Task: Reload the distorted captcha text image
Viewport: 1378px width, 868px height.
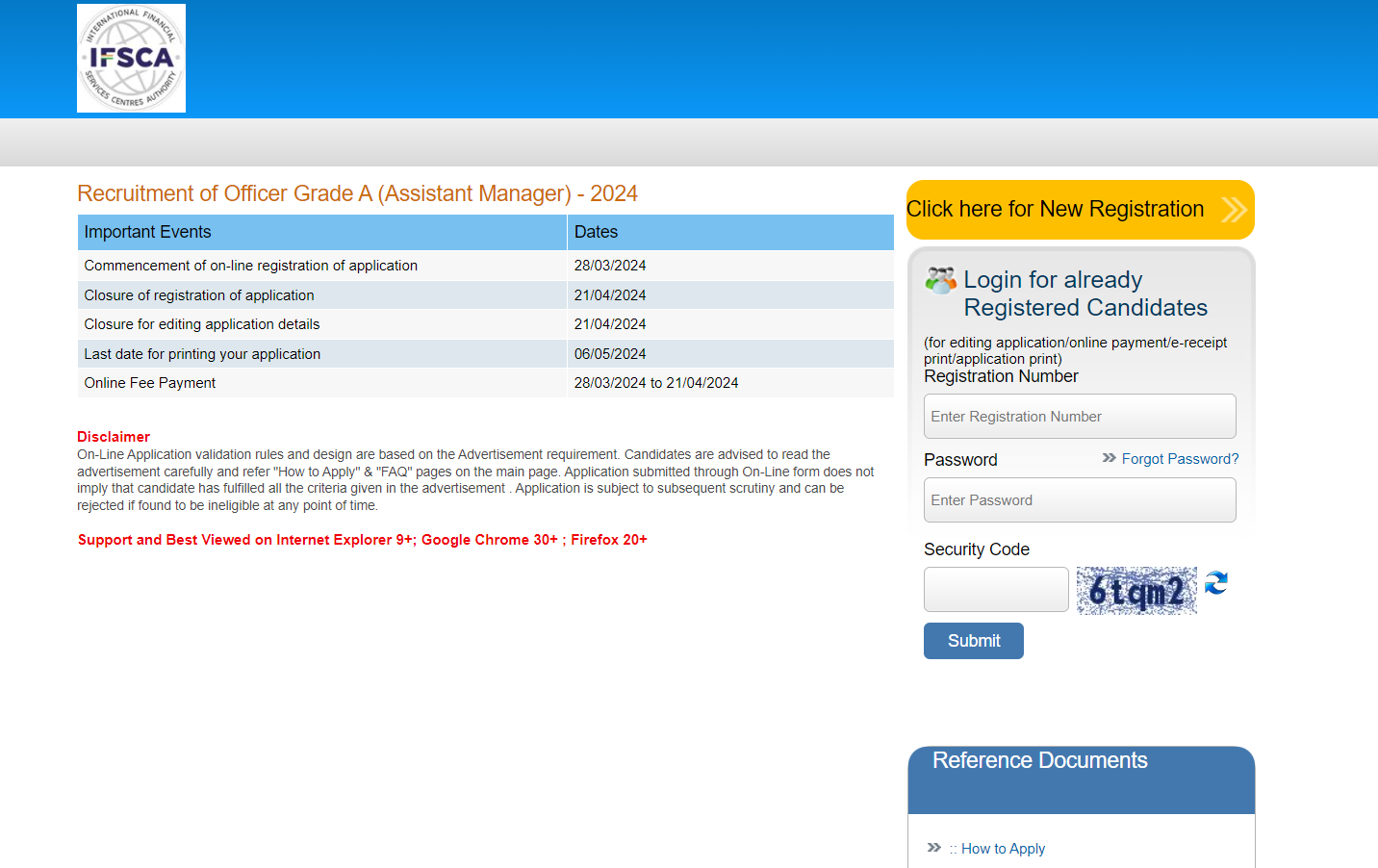Action: [1214, 583]
